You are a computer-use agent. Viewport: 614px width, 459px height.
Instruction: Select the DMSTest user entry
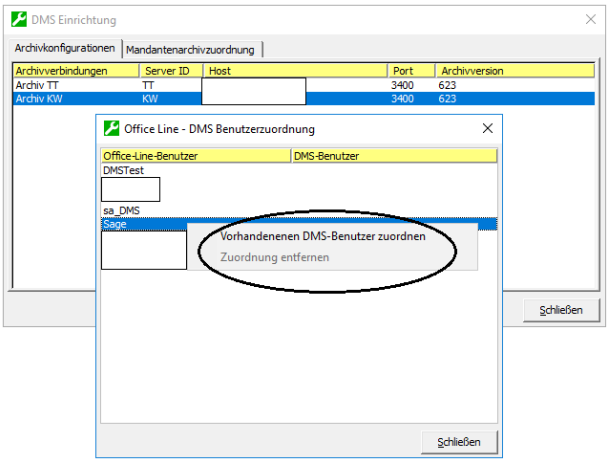pyautogui.click(x=123, y=171)
